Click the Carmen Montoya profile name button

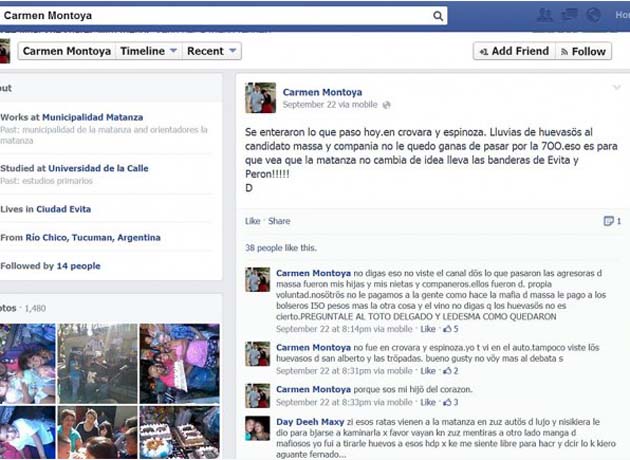coord(65,51)
